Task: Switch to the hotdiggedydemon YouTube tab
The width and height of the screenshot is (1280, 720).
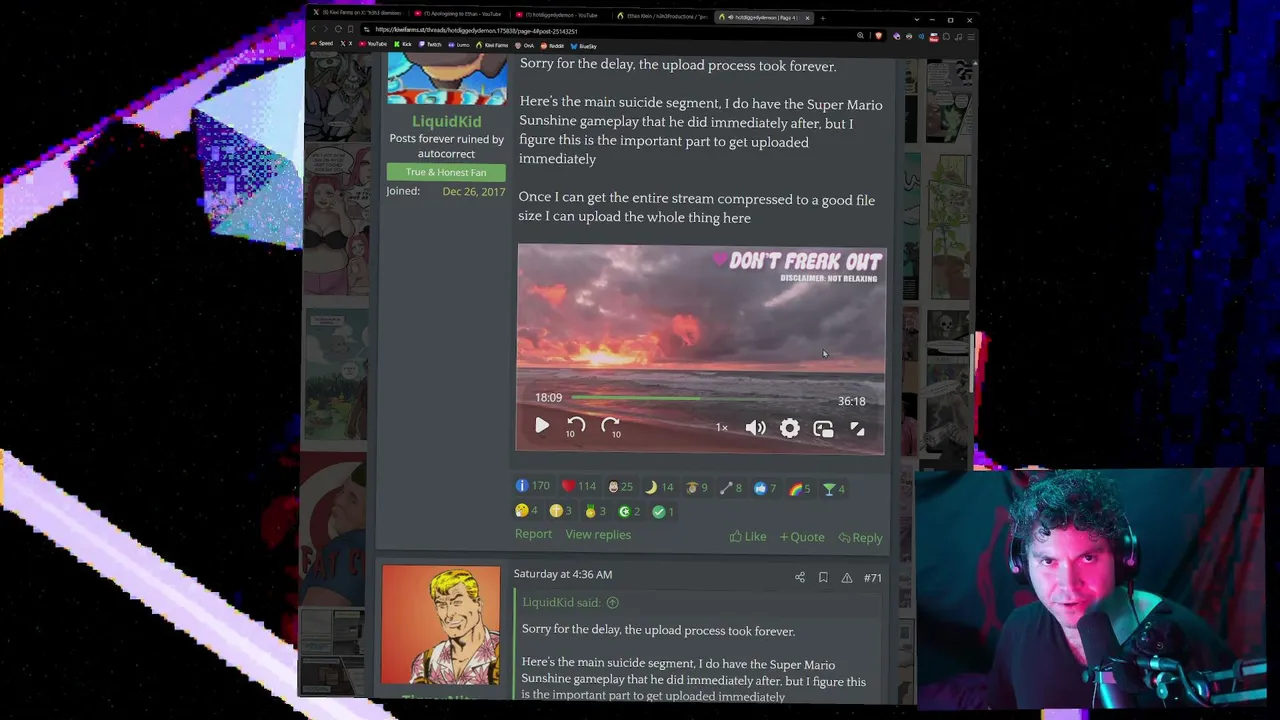Action: coord(560,15)
